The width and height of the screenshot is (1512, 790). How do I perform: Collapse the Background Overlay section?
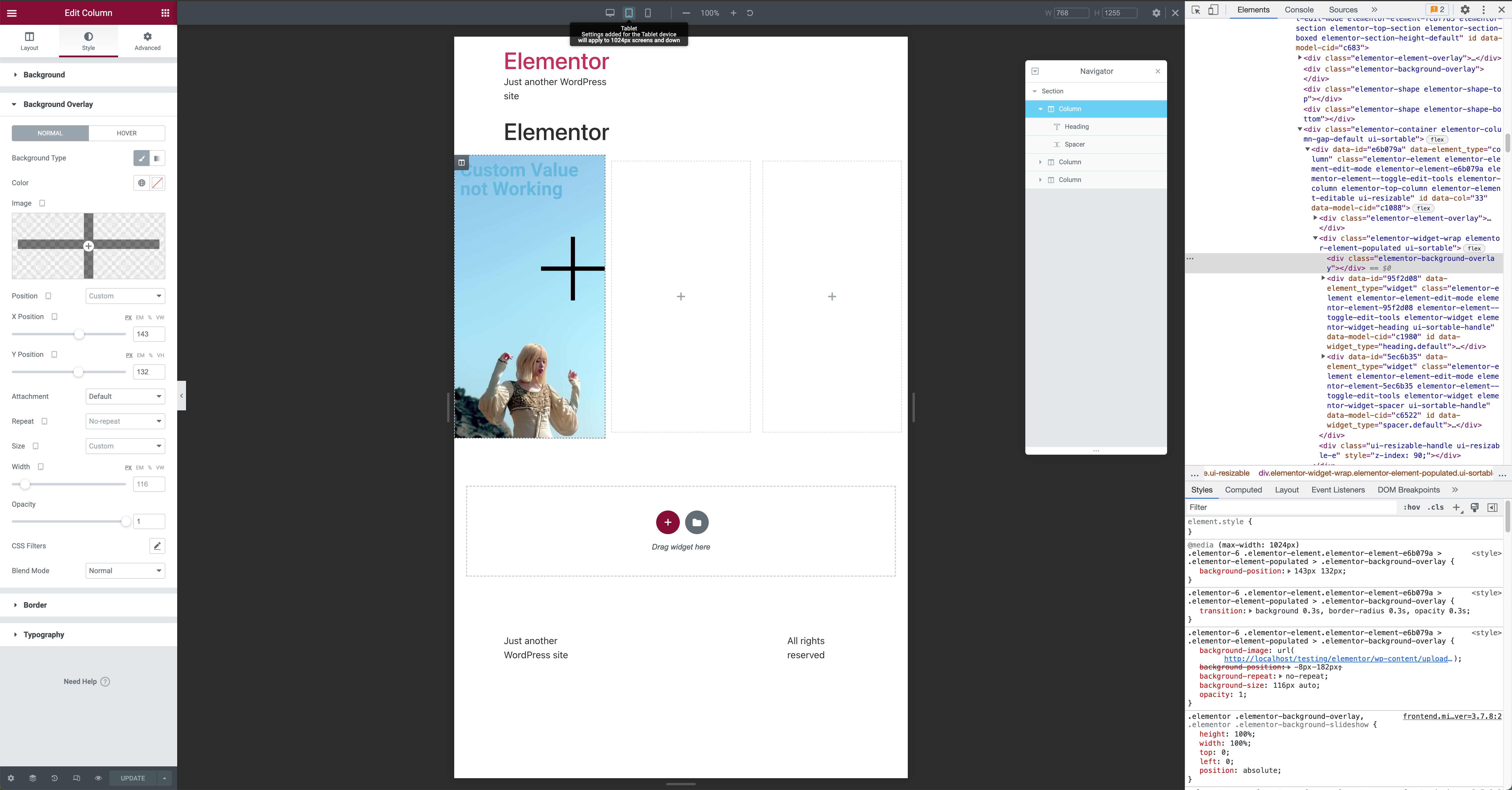point(88,104)
